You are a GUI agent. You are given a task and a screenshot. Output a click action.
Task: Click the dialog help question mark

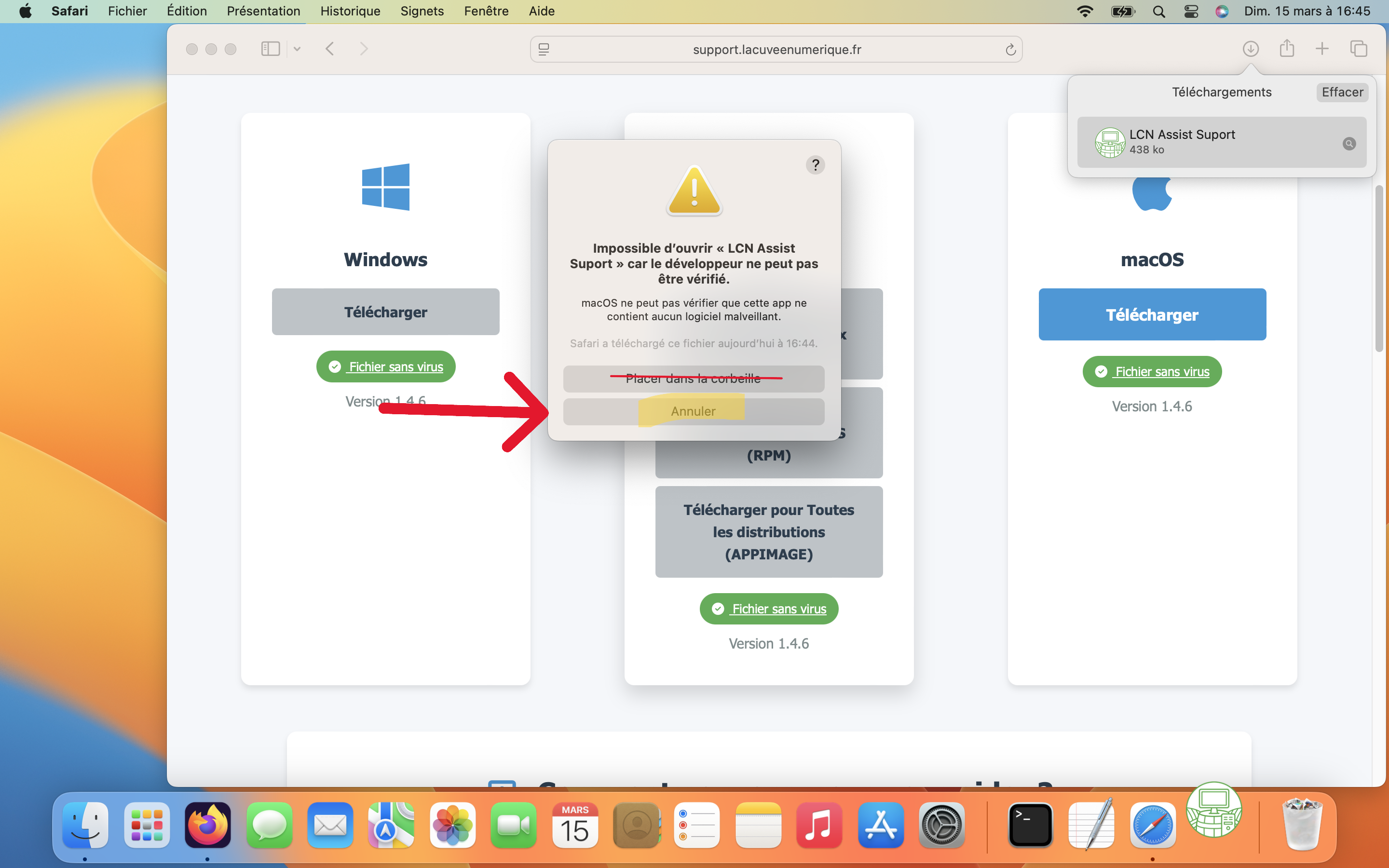[x=815, y=165]
